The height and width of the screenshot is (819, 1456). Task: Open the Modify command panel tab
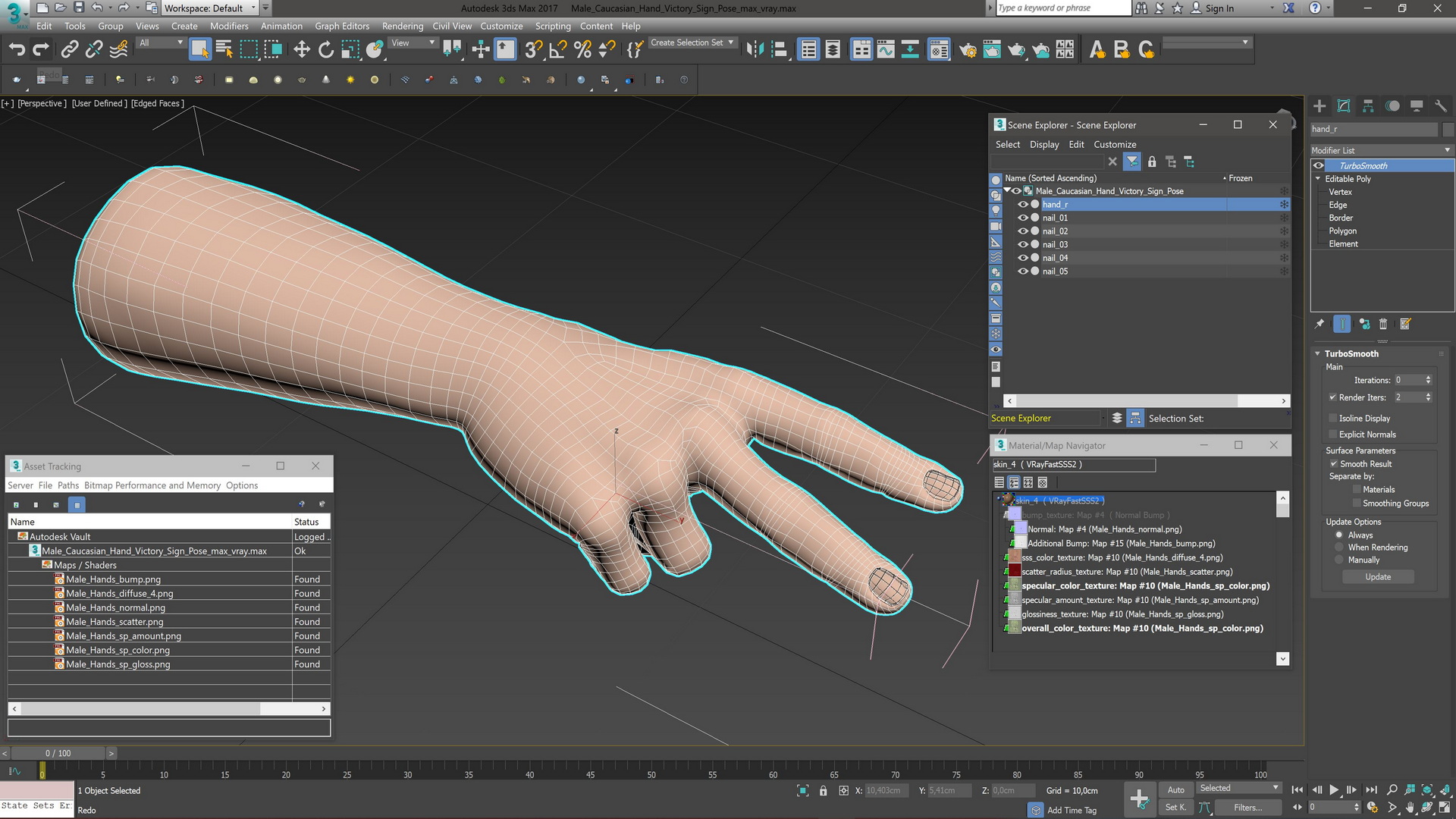[1344, 106]
